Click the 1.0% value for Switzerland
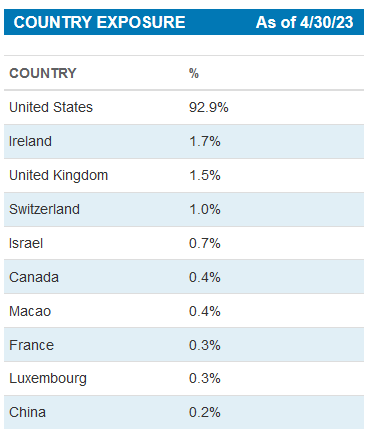Image resolution: width=371 pixels, height=433 pixels. [205, 209]
